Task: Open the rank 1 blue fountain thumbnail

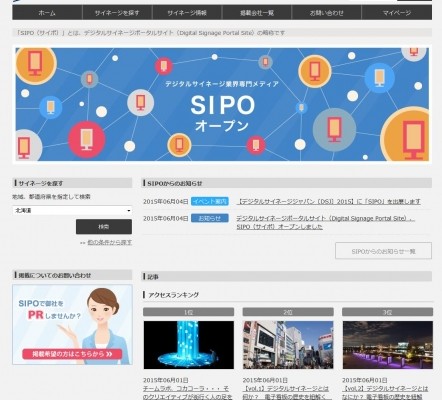Action: [x=189, y=345]
